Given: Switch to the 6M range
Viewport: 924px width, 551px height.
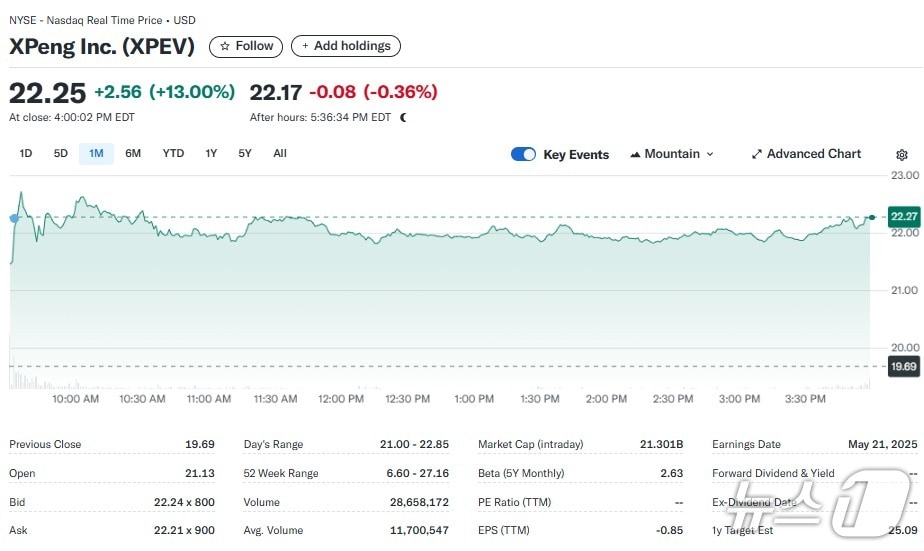Looking at the screenshot, I should 133,153.
